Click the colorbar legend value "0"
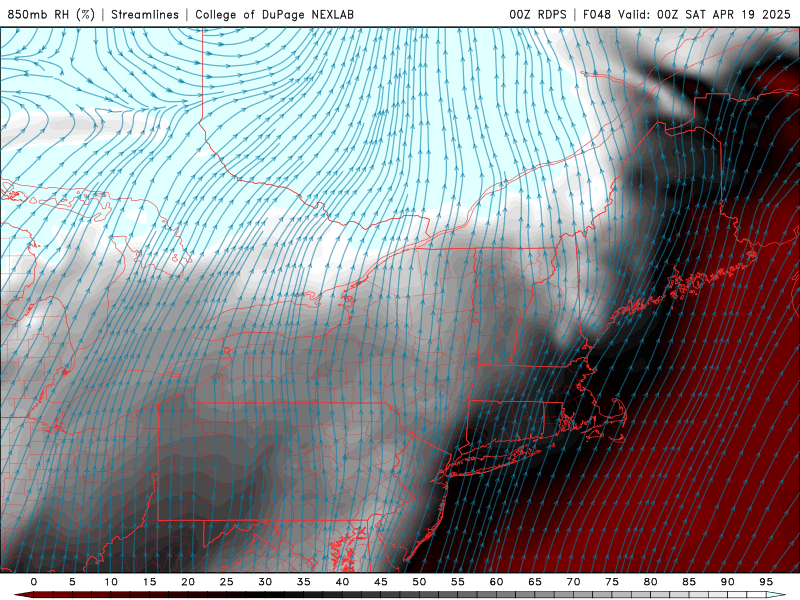 [x=34, y=582]
